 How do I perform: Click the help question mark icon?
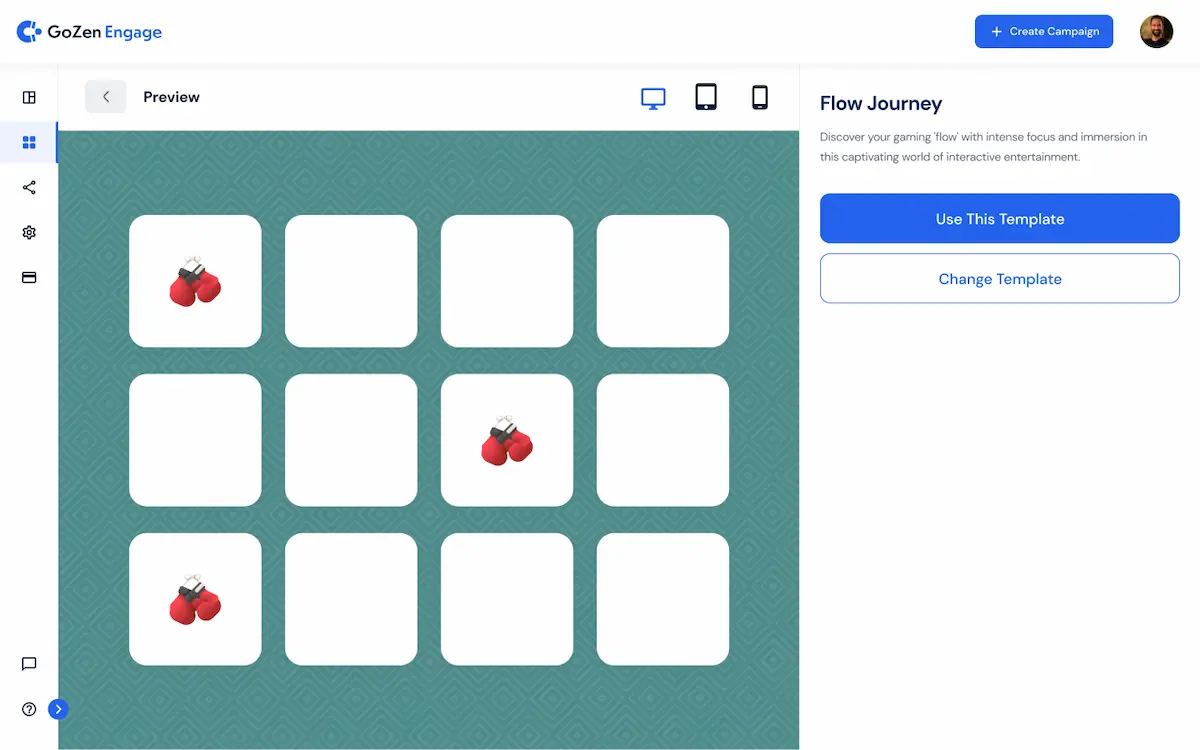[28, 709]
